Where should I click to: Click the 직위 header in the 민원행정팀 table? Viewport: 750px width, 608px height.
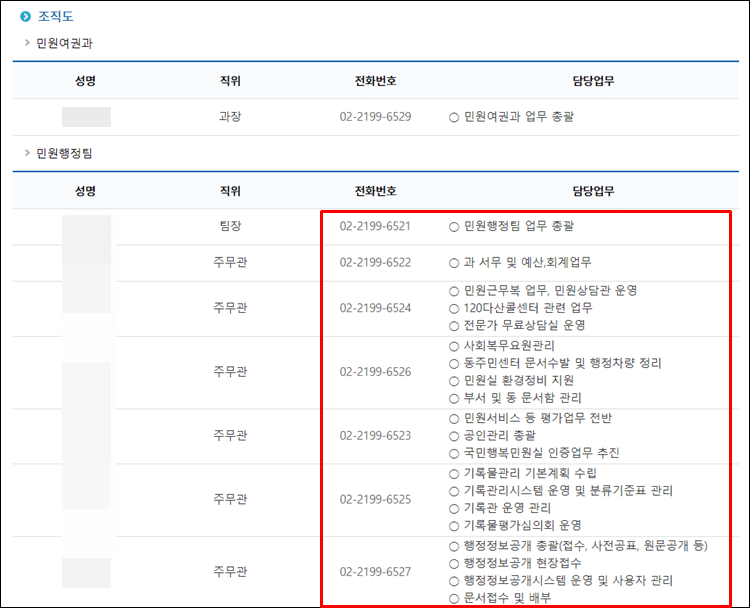coord(230,191)
